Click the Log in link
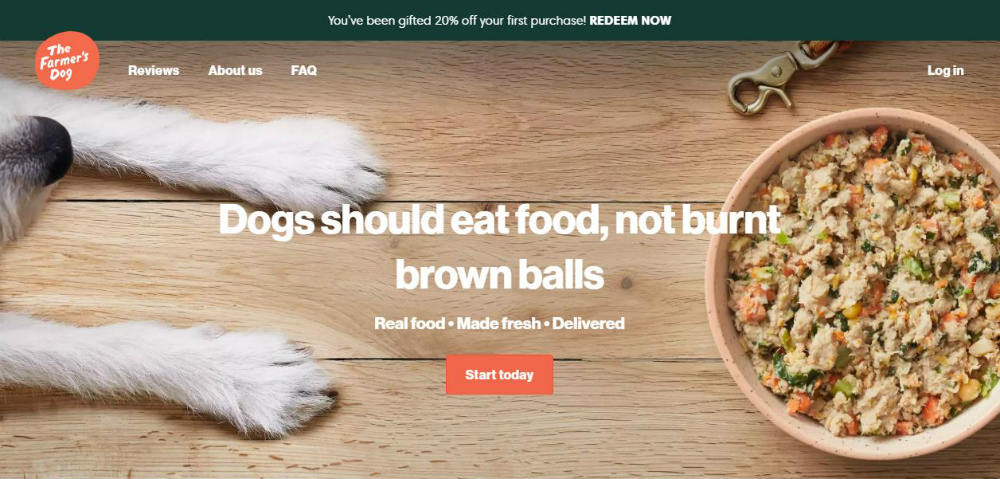The image size is (1000, 479). (945, 71)
